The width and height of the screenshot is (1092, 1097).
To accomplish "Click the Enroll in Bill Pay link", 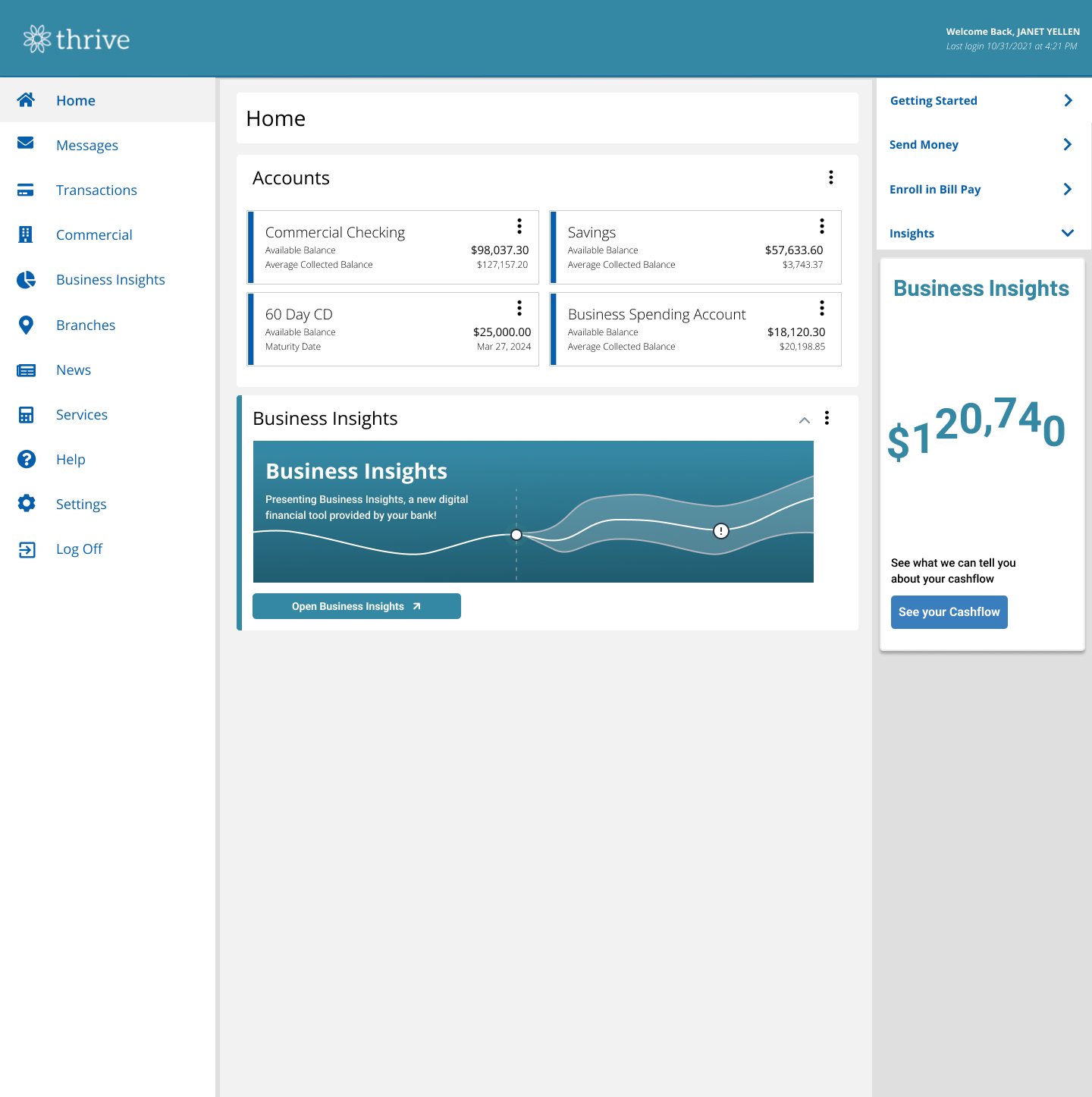I will pos(935,189).
